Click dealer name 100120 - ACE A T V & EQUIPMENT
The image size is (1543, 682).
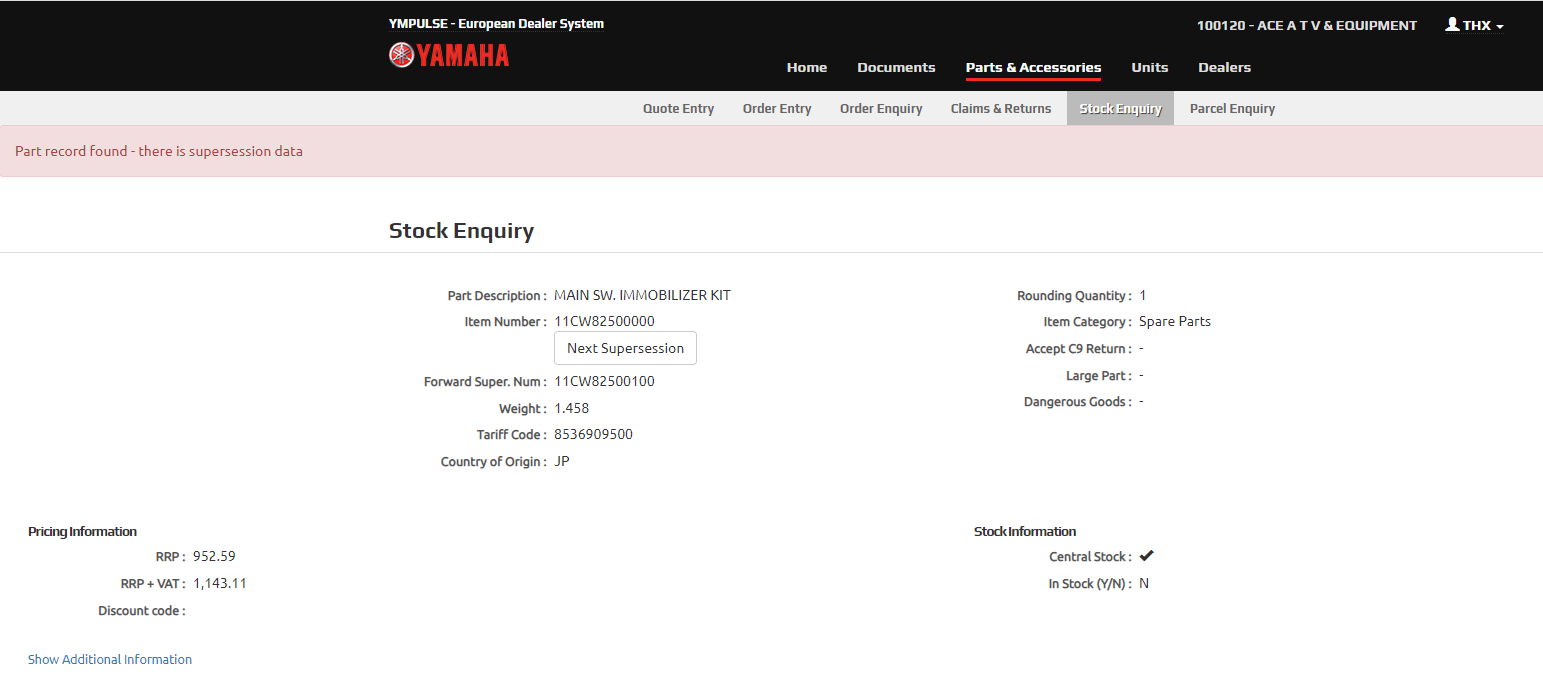coord(1307,25)
